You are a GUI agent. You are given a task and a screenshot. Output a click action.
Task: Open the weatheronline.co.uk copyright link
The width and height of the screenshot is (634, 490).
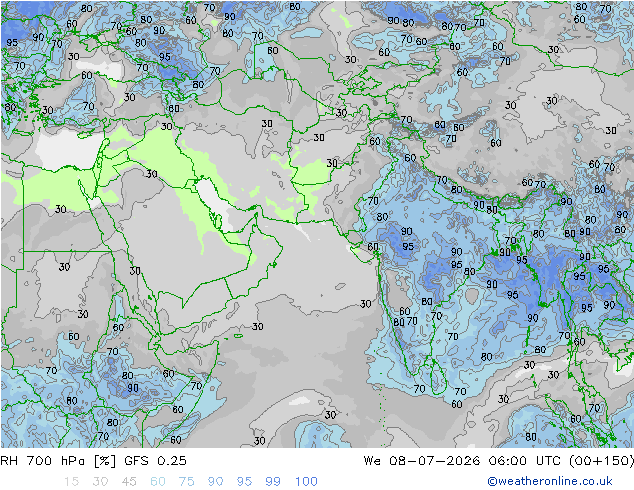(550, 481)
